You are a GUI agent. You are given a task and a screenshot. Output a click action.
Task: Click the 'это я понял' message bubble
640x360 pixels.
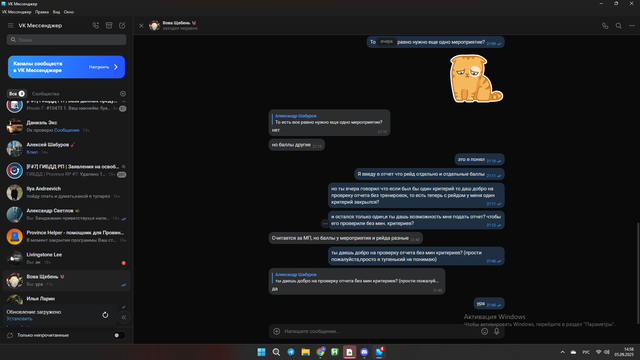(479, 160)
